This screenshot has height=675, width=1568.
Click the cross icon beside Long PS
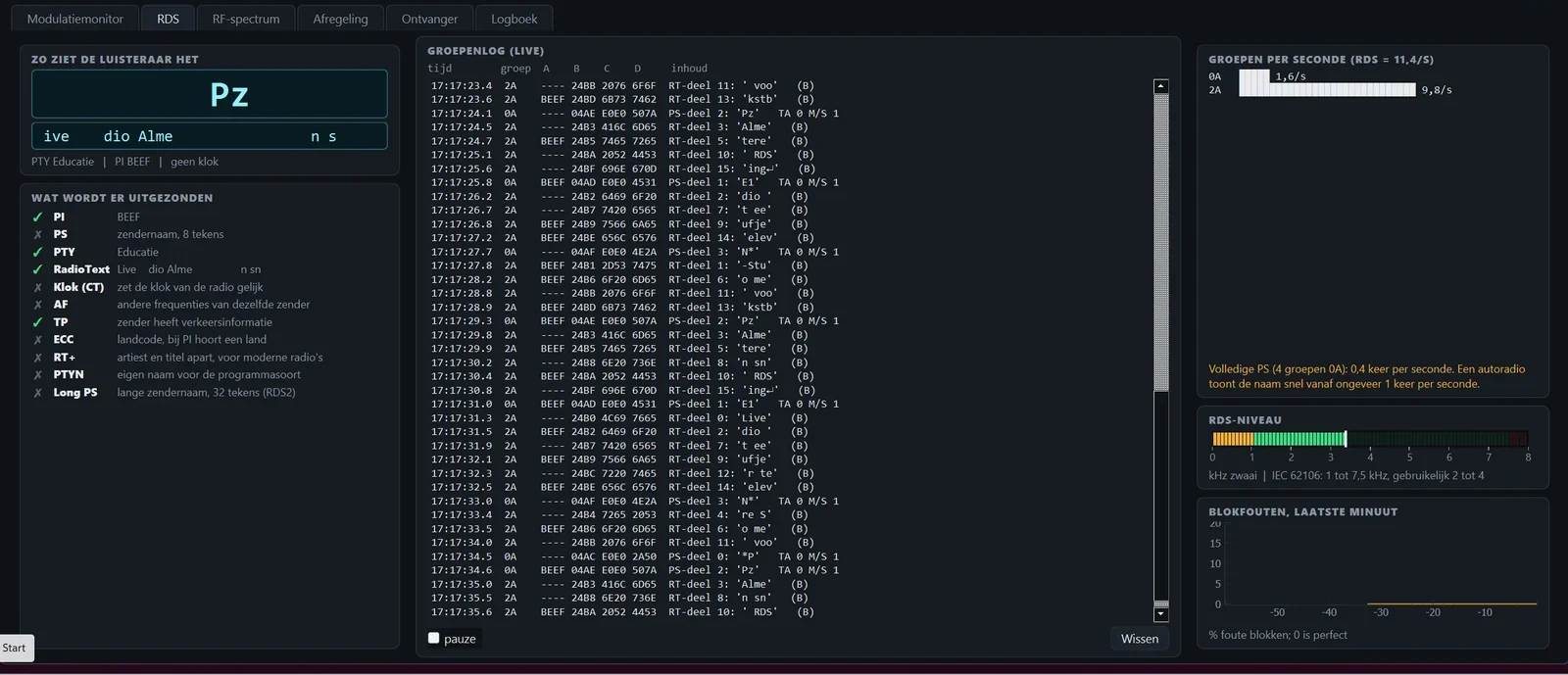tap(38, 394)
